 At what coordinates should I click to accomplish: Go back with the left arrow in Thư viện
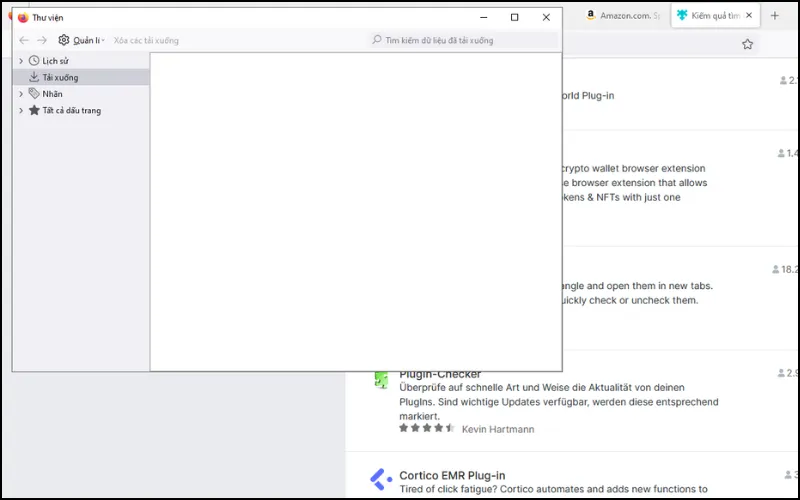point(24,40)
